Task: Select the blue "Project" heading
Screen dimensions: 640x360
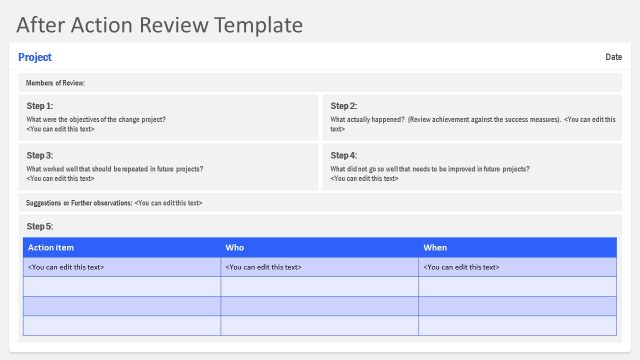Action: (x=35, y=57)
